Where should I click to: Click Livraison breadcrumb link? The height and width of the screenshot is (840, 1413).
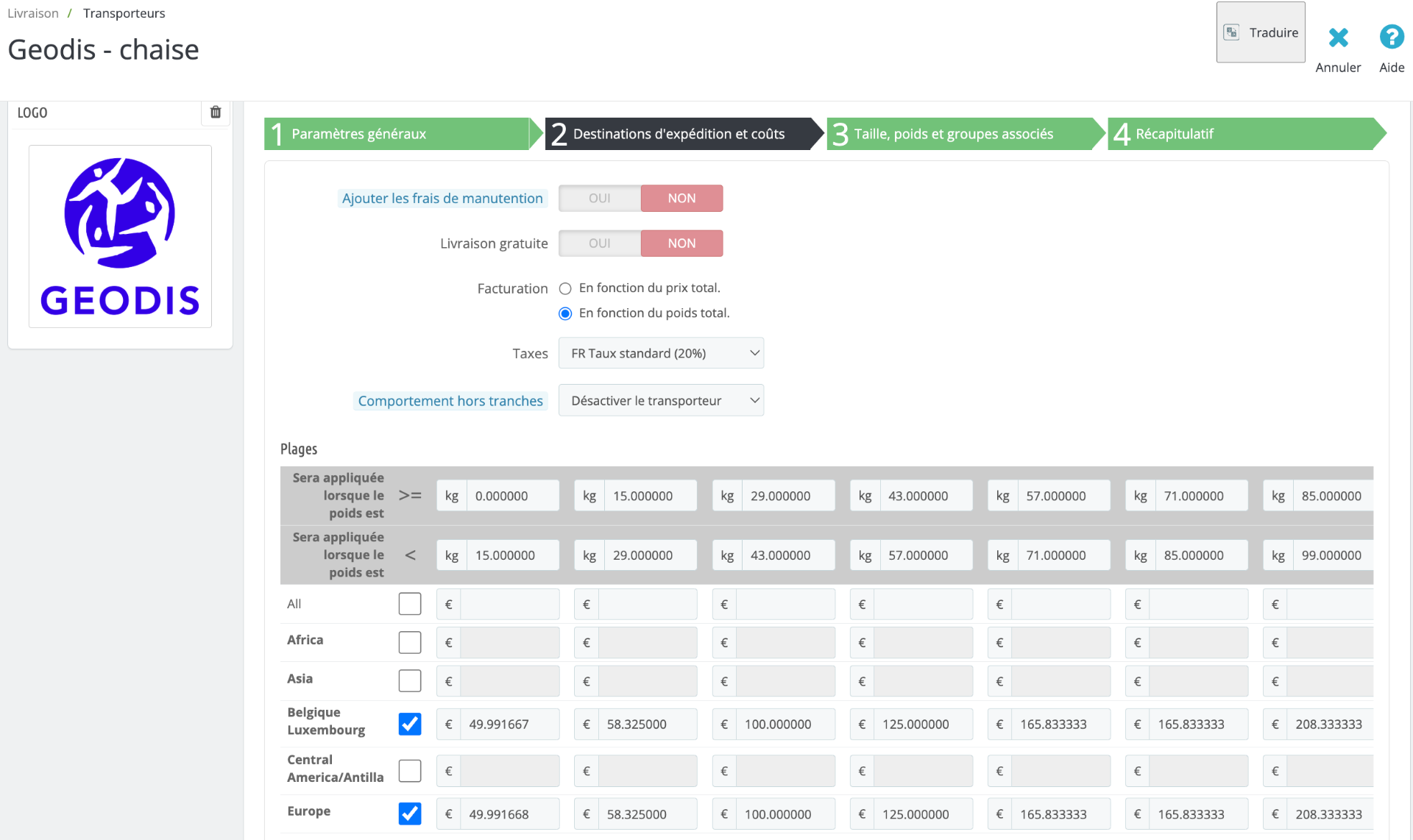coord(33,13)
